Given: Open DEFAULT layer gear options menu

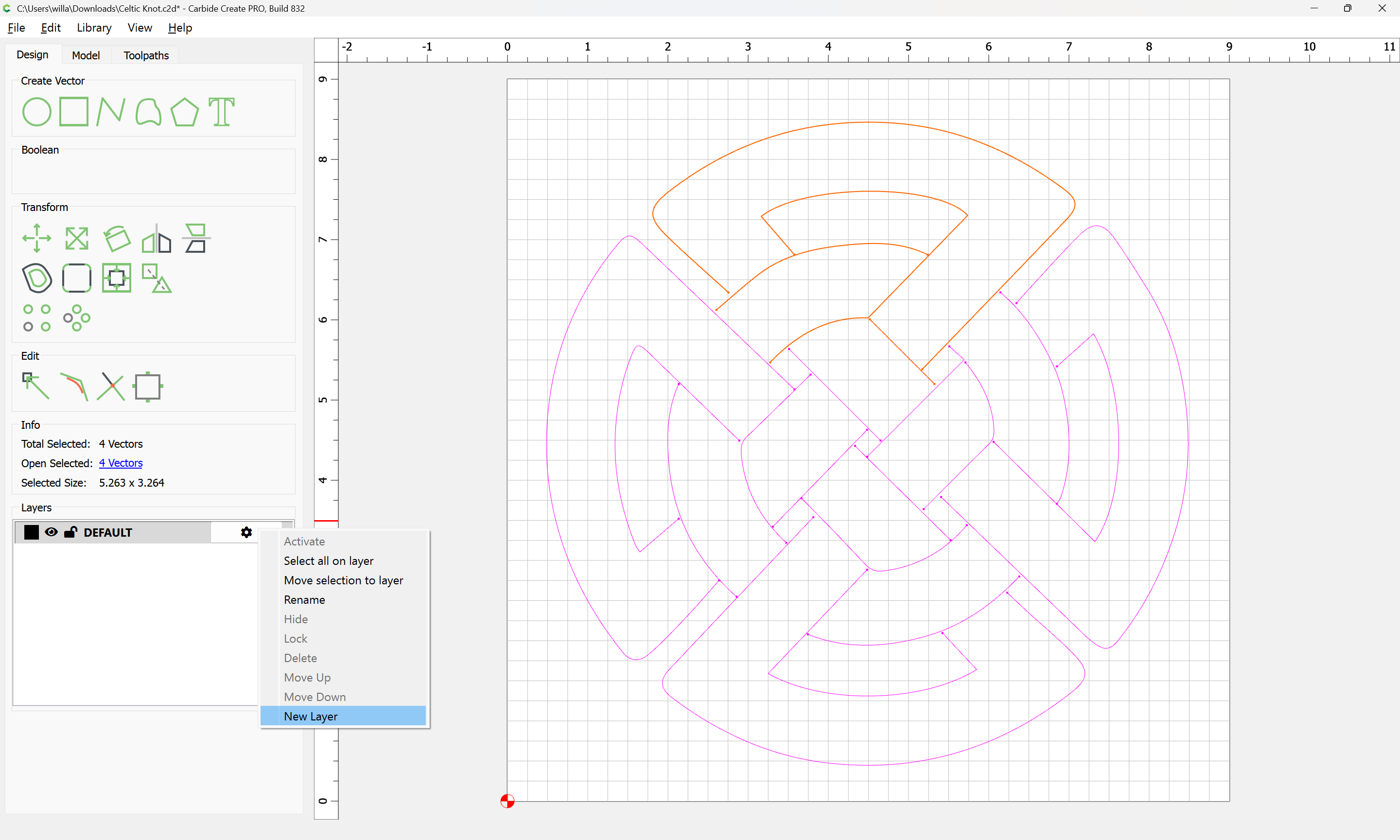Looking at the screenshot, I should (246, 532).
